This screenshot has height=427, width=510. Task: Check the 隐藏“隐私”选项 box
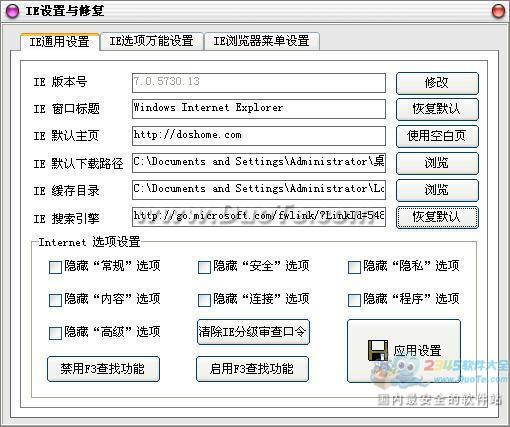354,267
